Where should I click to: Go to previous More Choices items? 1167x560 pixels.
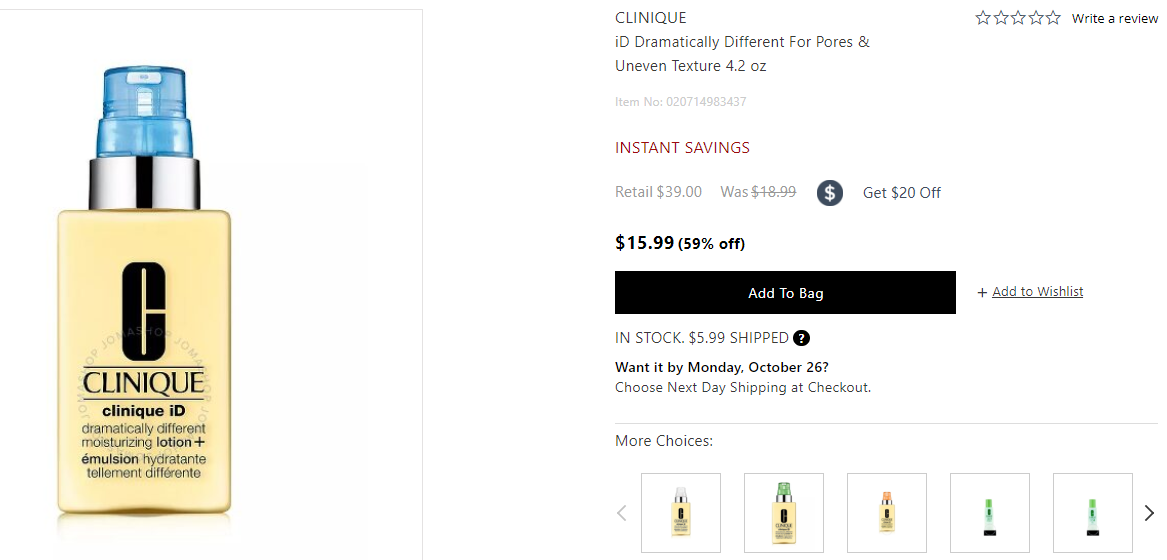pos(622,513)
